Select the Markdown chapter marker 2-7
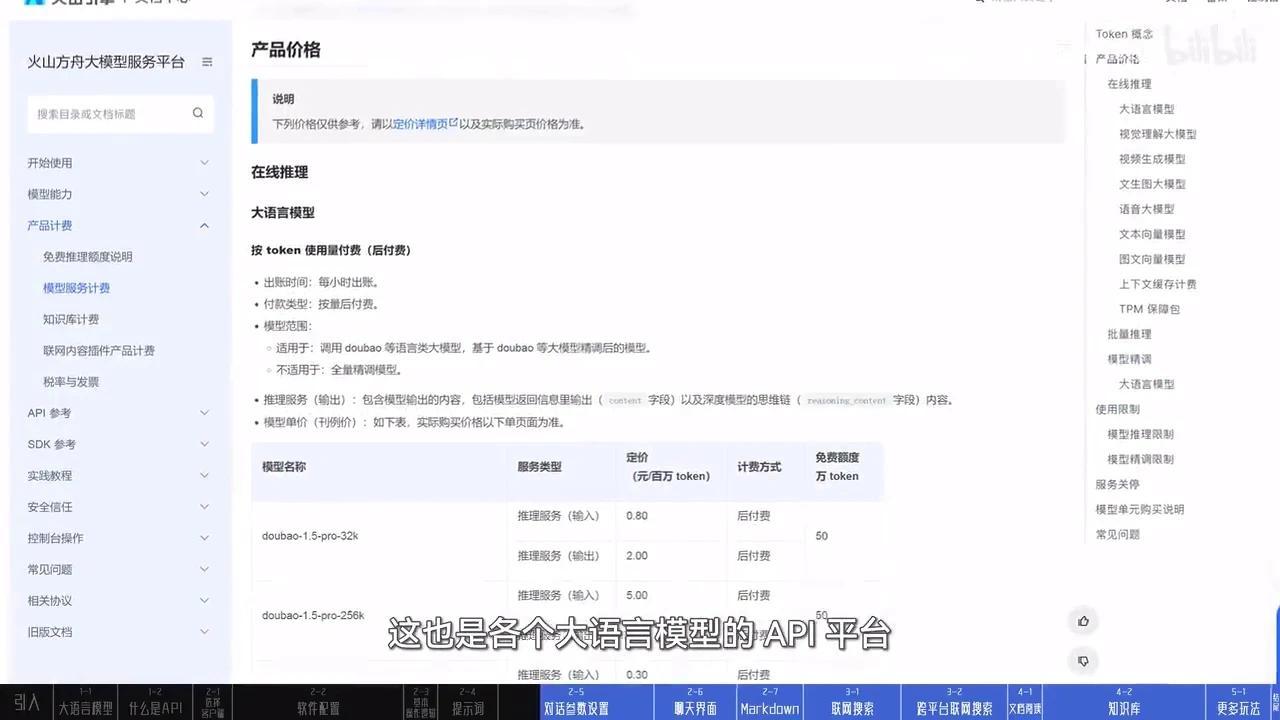 point(770,702)
